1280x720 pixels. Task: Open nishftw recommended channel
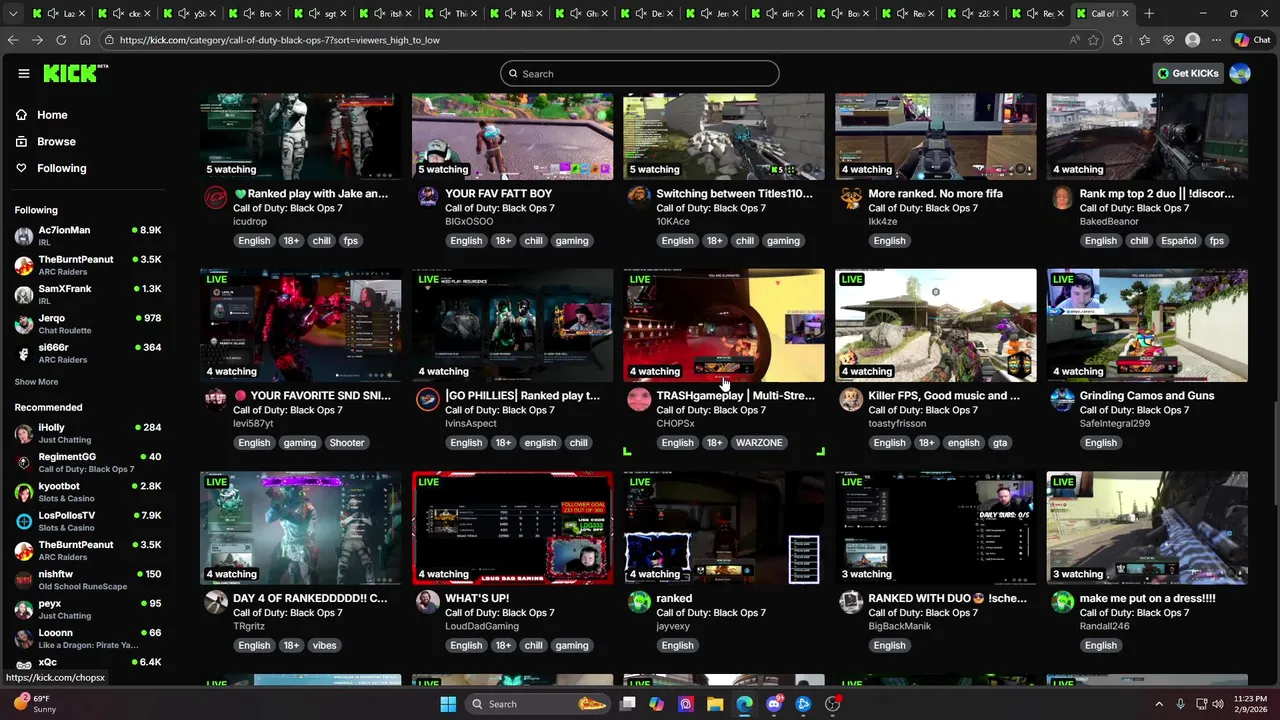point(88,580)
